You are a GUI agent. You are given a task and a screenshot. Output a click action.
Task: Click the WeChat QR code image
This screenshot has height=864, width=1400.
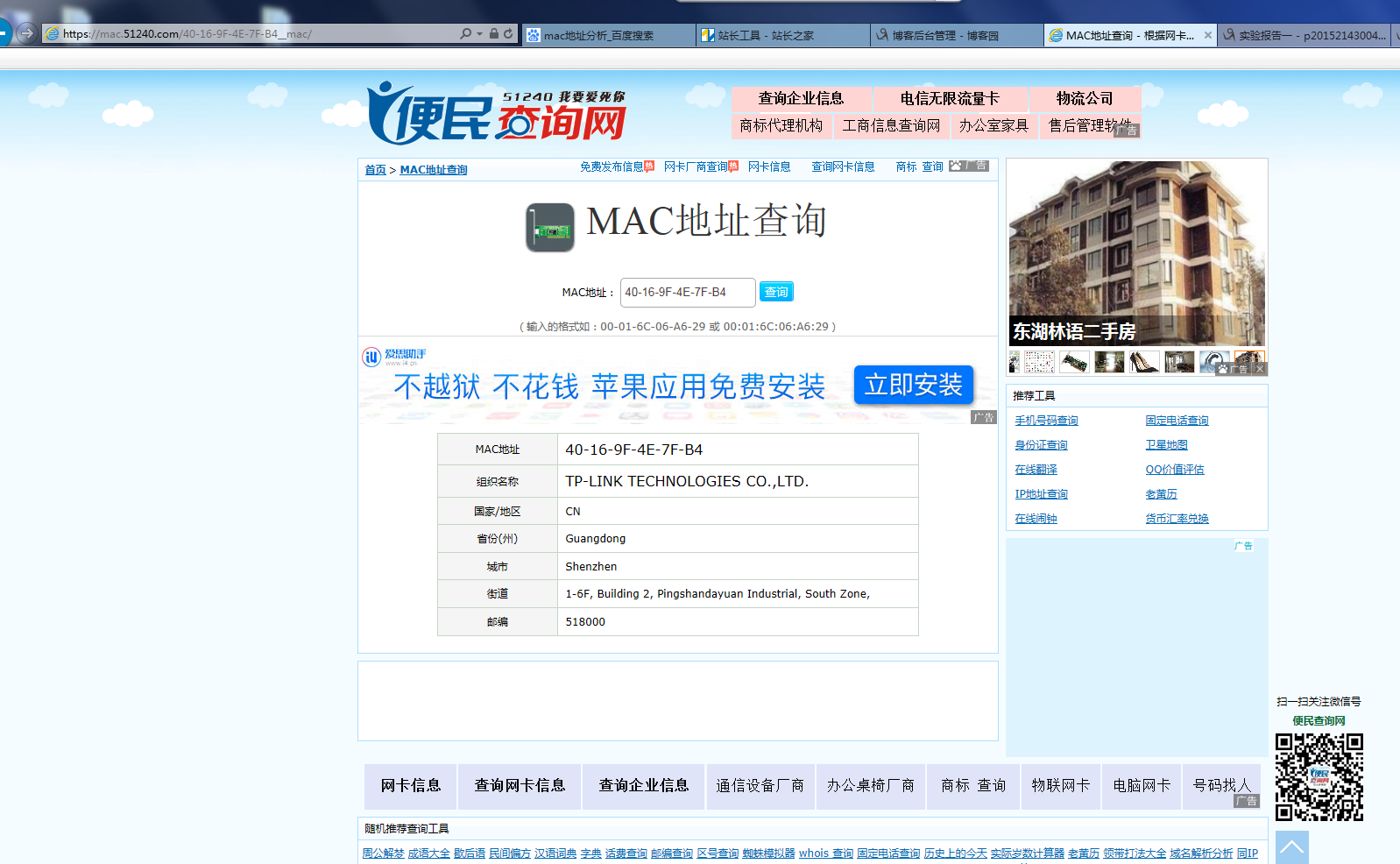1319,777
